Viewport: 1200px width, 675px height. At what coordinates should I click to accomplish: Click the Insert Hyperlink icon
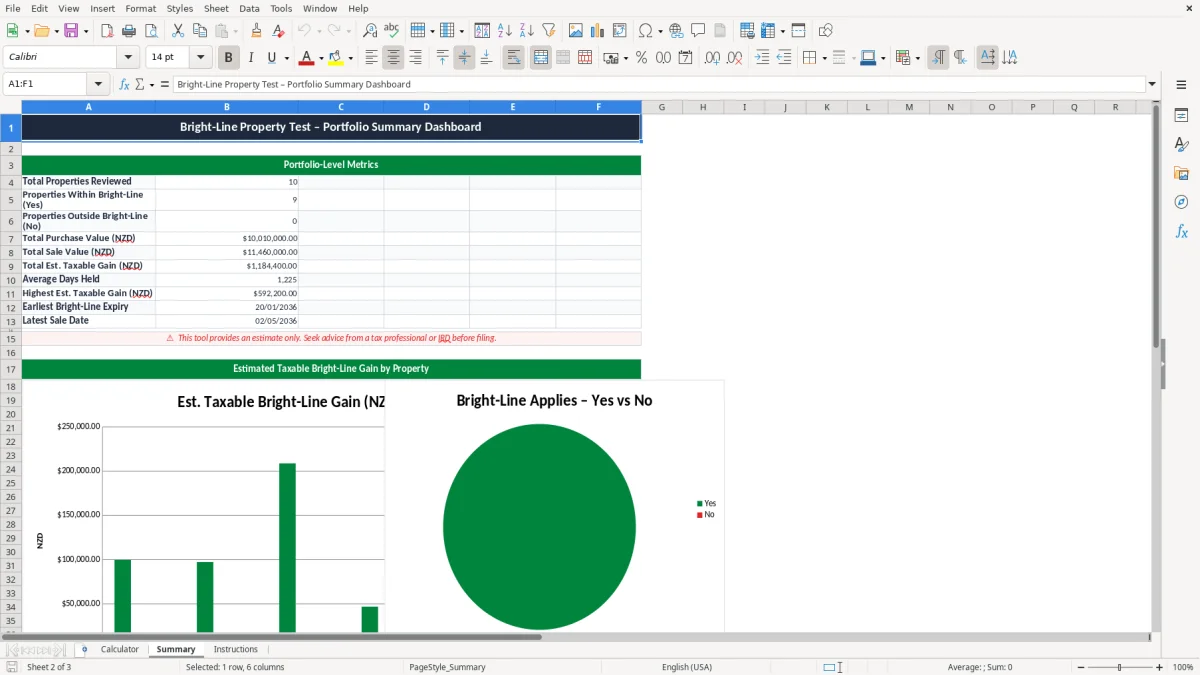pos(676,31)
